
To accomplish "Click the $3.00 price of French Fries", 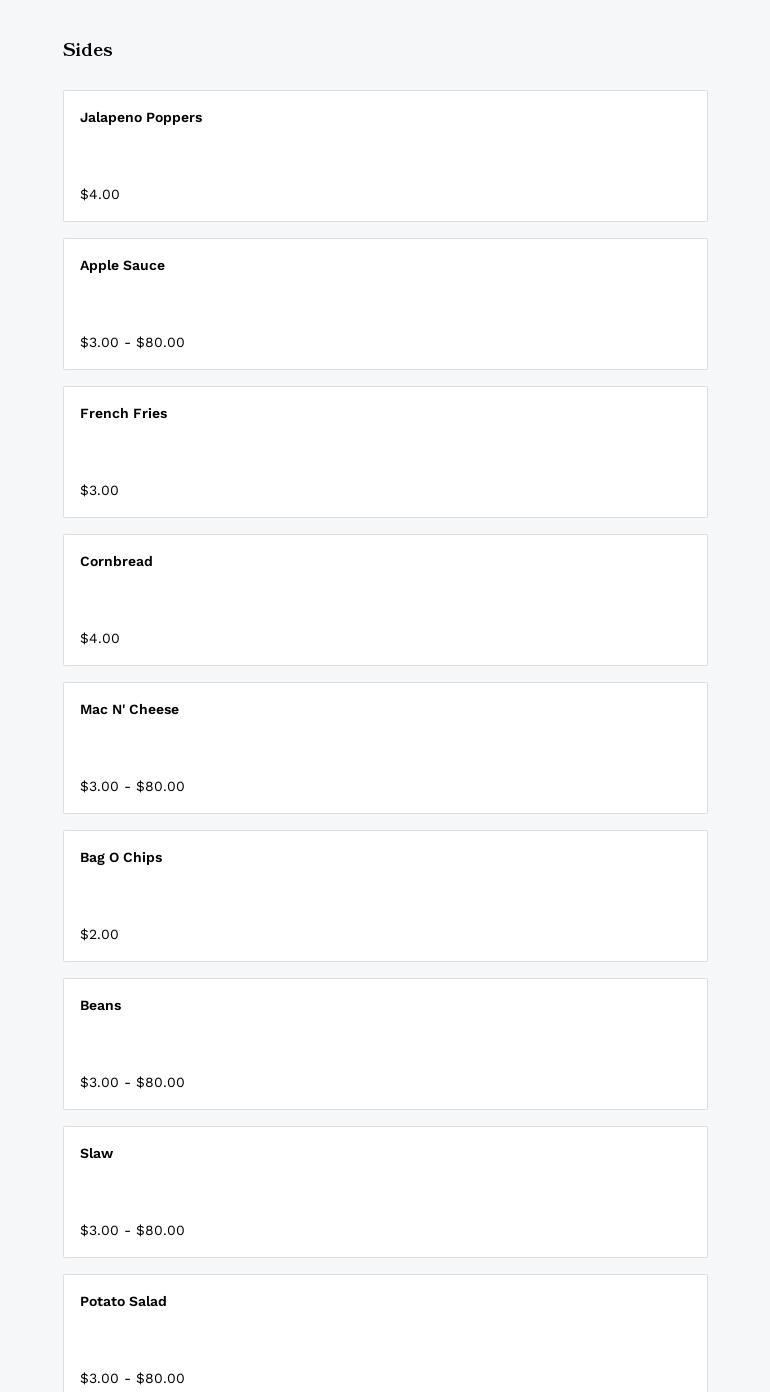I will tap(99, 491).
